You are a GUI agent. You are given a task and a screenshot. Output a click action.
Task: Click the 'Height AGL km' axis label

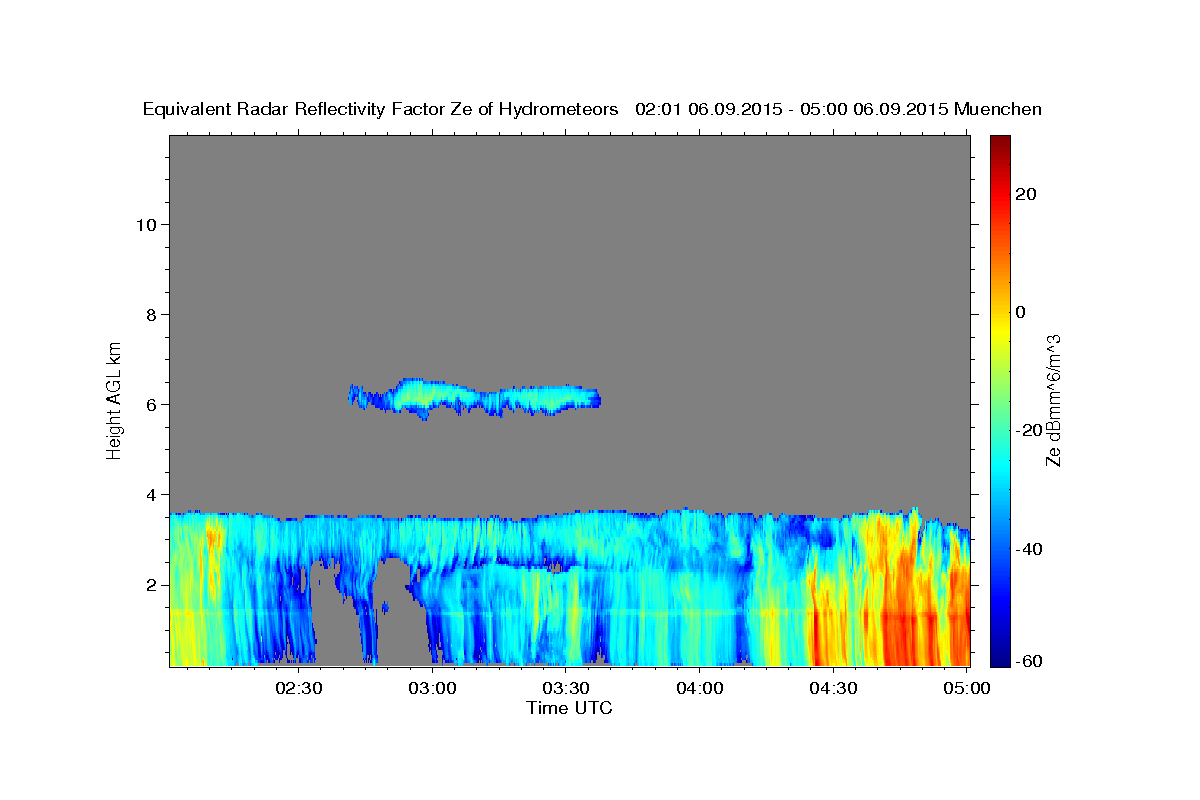click(115, 399)
